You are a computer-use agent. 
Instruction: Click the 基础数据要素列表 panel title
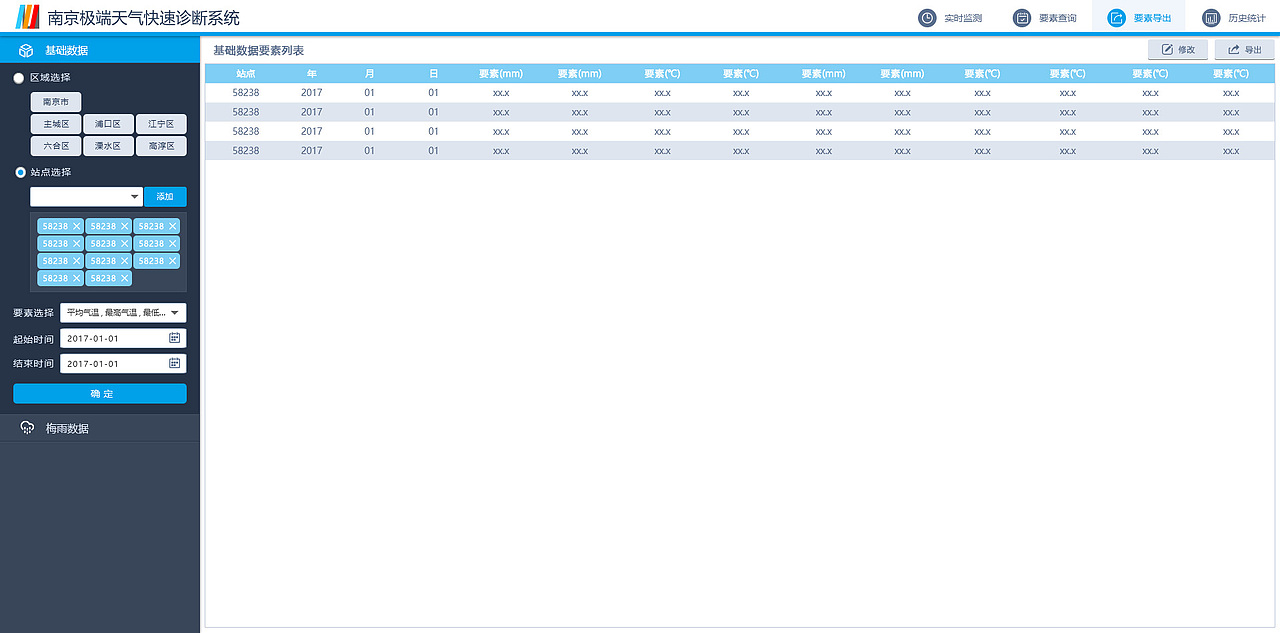(258, 50)
